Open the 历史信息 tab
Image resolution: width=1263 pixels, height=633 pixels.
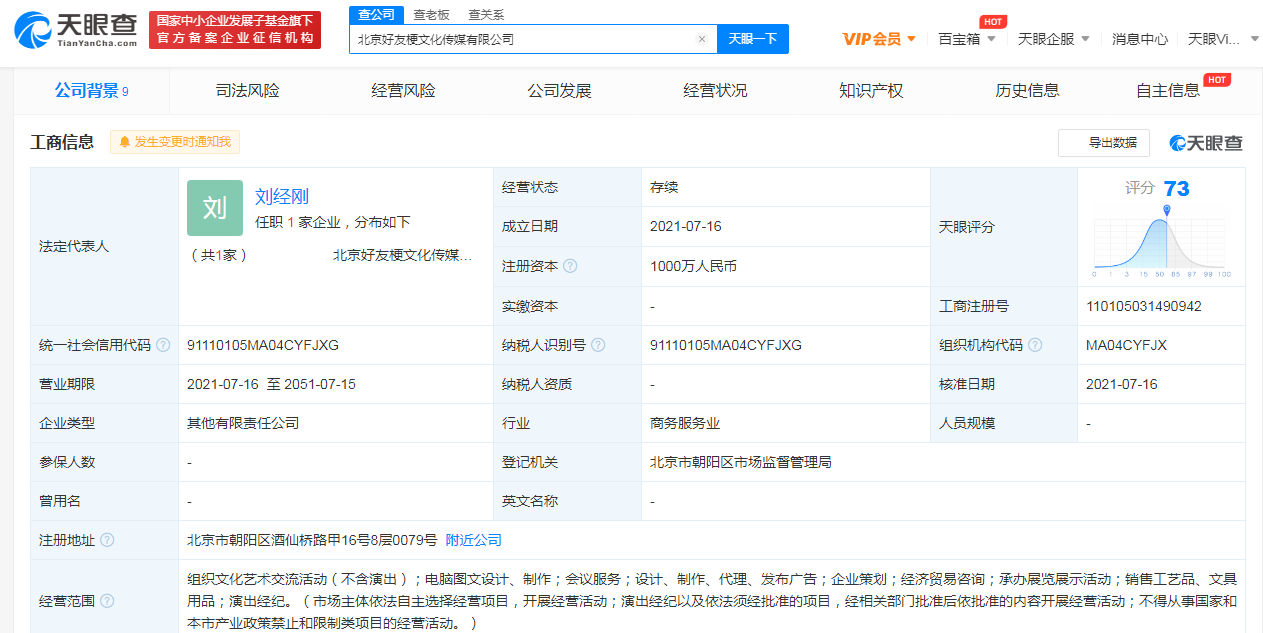point(1028,91)
